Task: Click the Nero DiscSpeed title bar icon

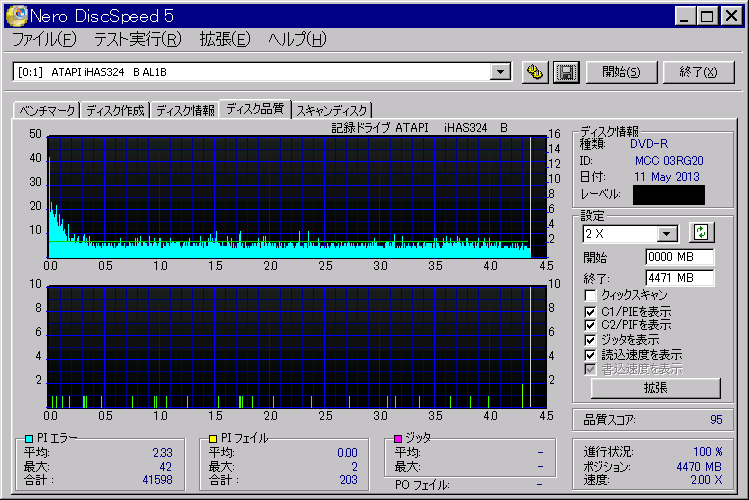Action: tap(16, 15)
